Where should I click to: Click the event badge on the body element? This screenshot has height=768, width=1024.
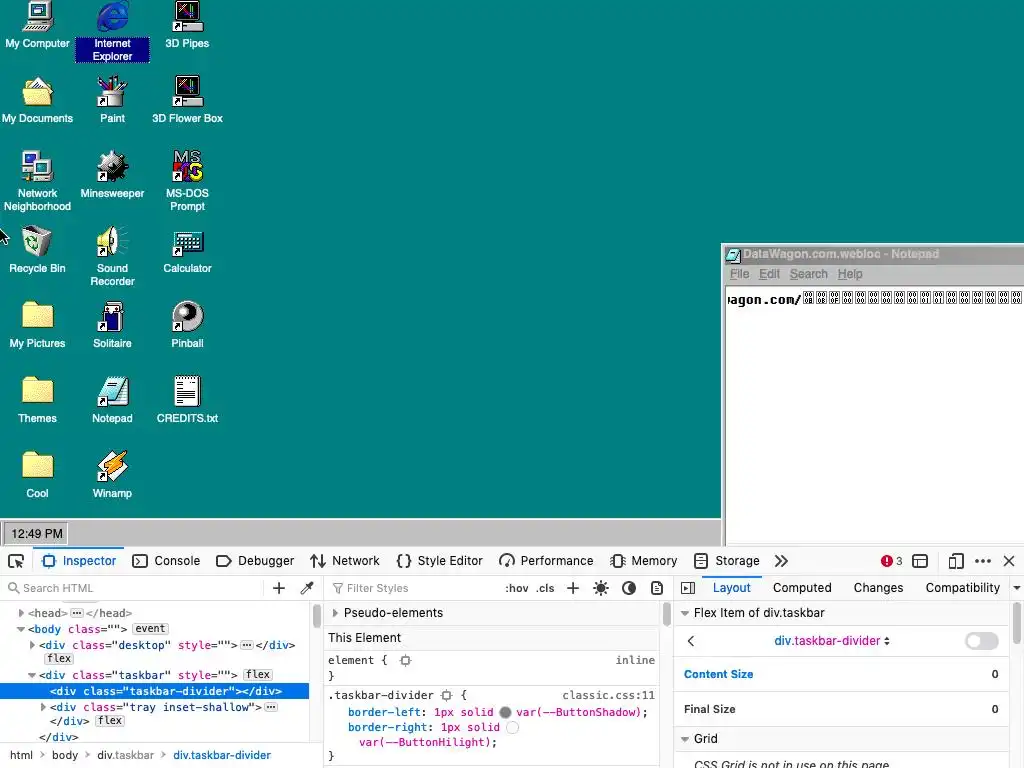pos(150,628)
